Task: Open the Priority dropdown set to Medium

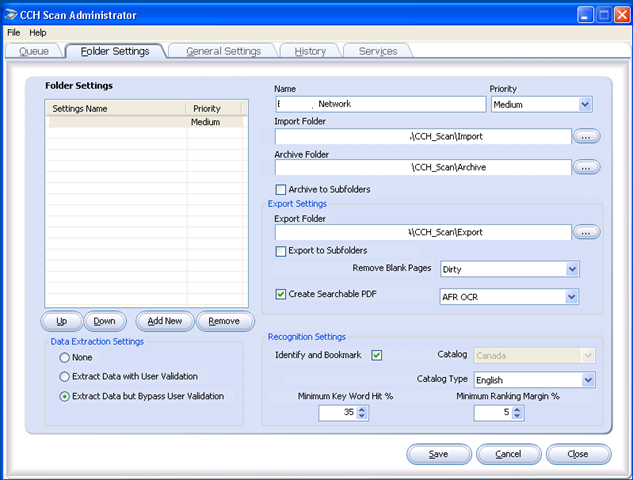Action: (585, 105)
